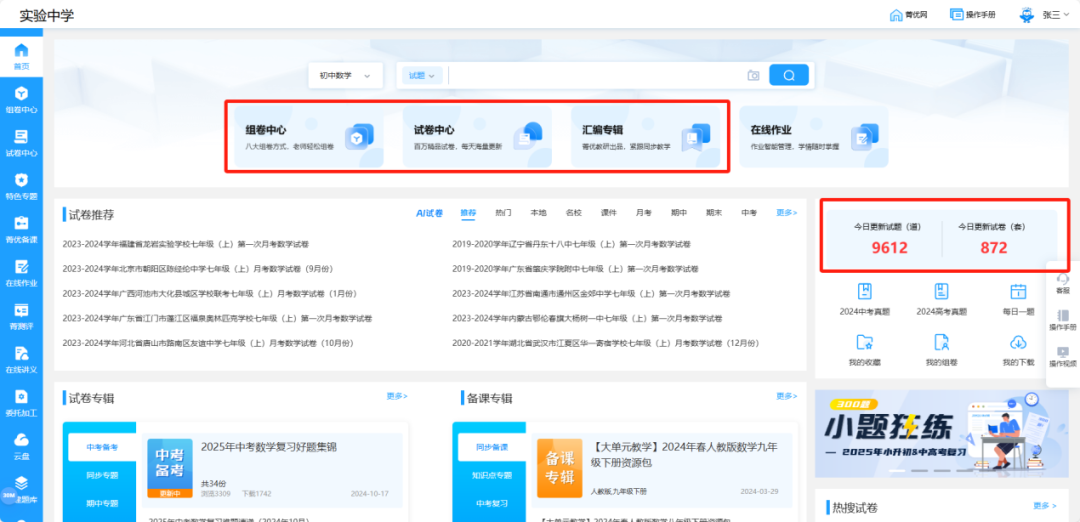
Task: Open the 试题 search type dropdown
Action: (422, 76)
